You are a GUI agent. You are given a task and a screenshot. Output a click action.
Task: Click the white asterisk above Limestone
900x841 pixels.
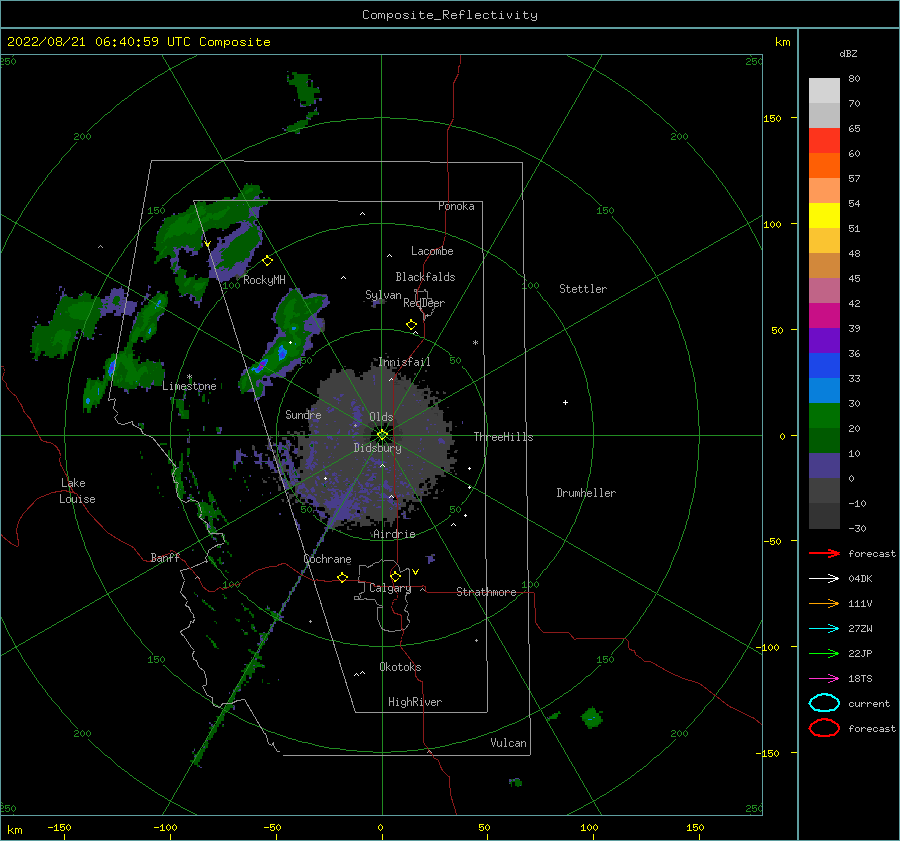(189, 377)
